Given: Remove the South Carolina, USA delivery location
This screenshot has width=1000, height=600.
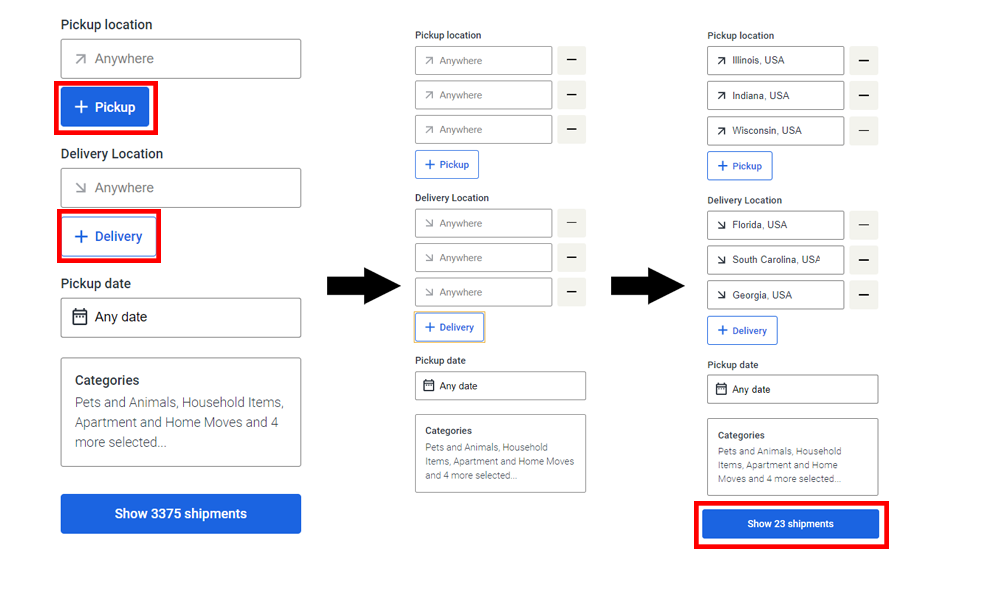Looking at the screenshot, I should point(863,260).
